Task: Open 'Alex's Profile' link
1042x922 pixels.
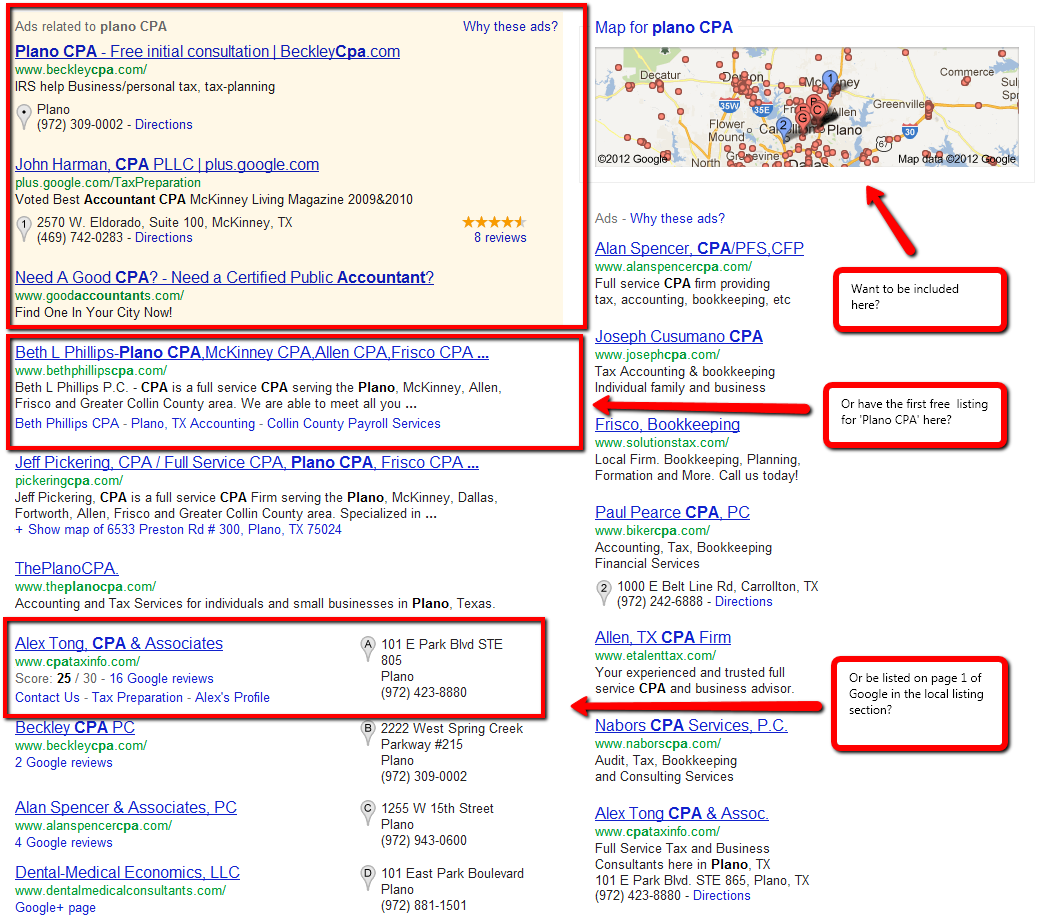Action: (232, 697)
